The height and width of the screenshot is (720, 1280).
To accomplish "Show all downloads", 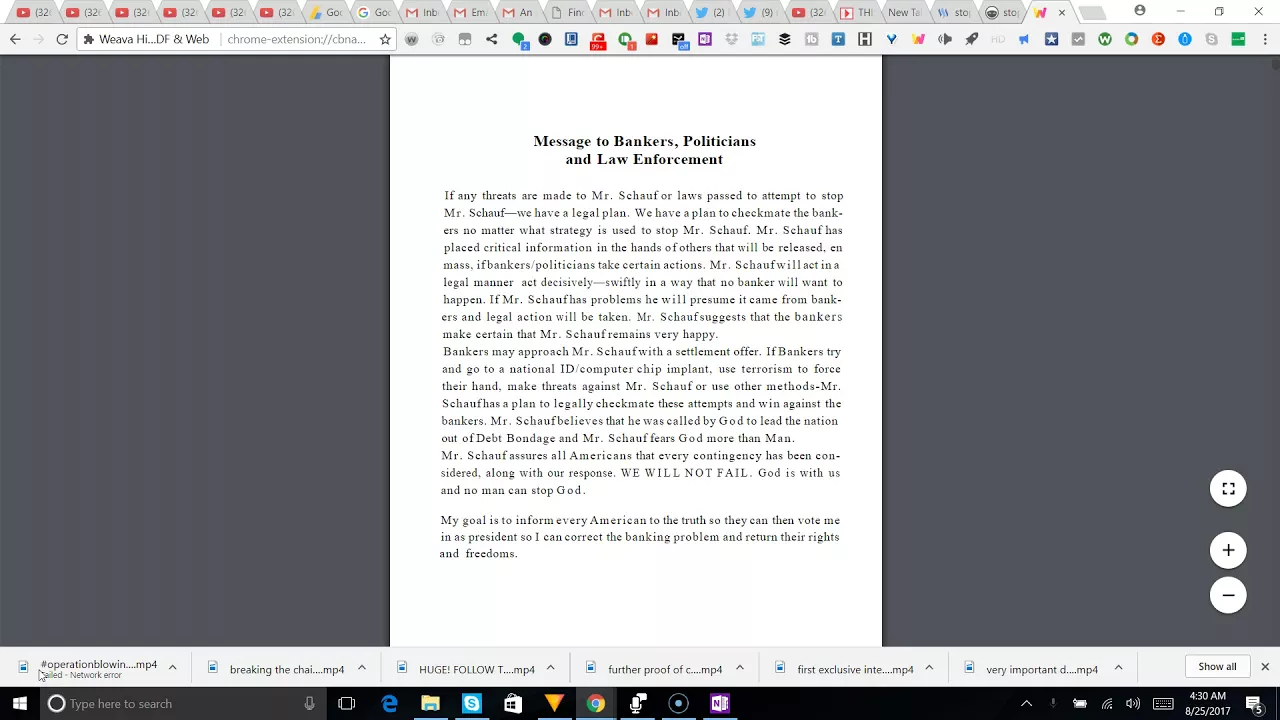I will pos(1217,666).
